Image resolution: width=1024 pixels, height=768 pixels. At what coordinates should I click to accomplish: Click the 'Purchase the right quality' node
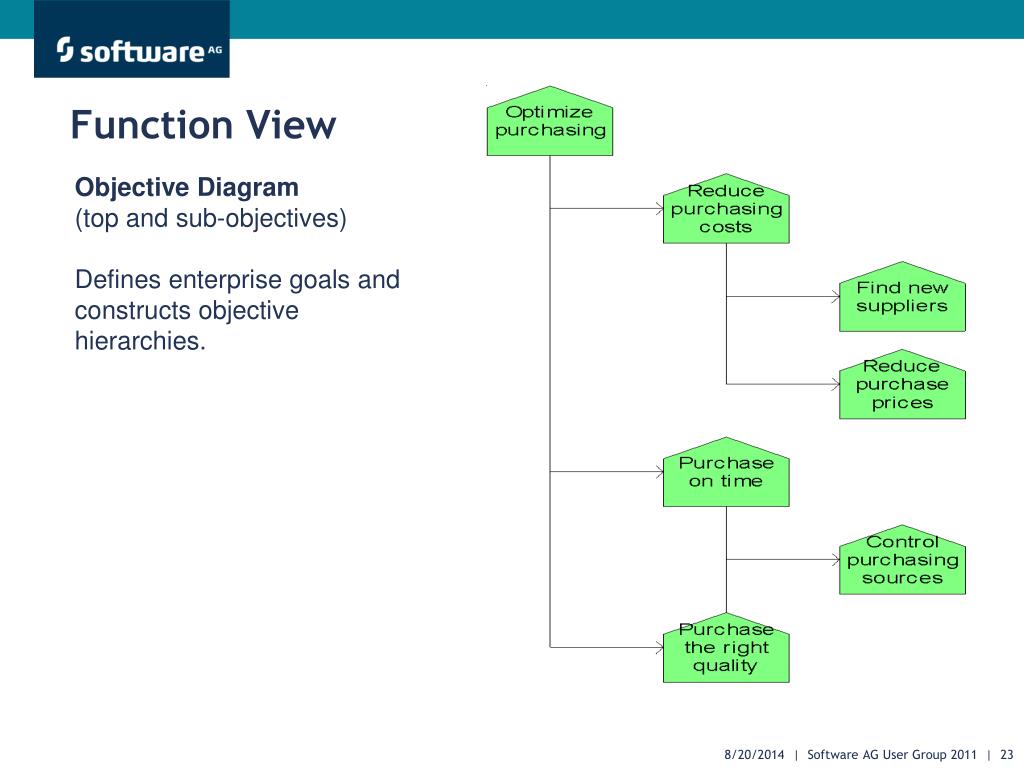[726, 648]
